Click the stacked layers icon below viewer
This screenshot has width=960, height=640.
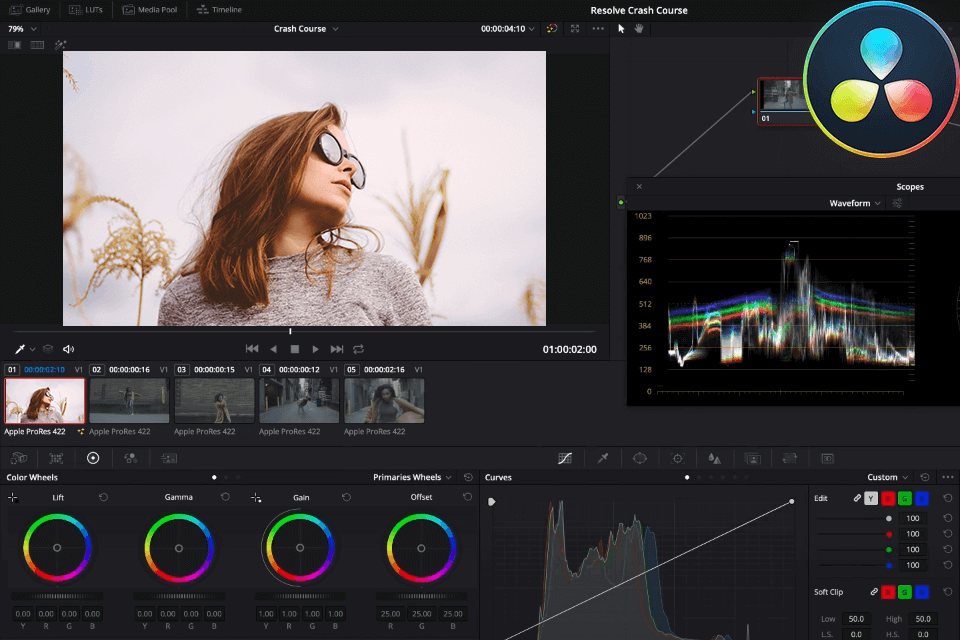48,349
